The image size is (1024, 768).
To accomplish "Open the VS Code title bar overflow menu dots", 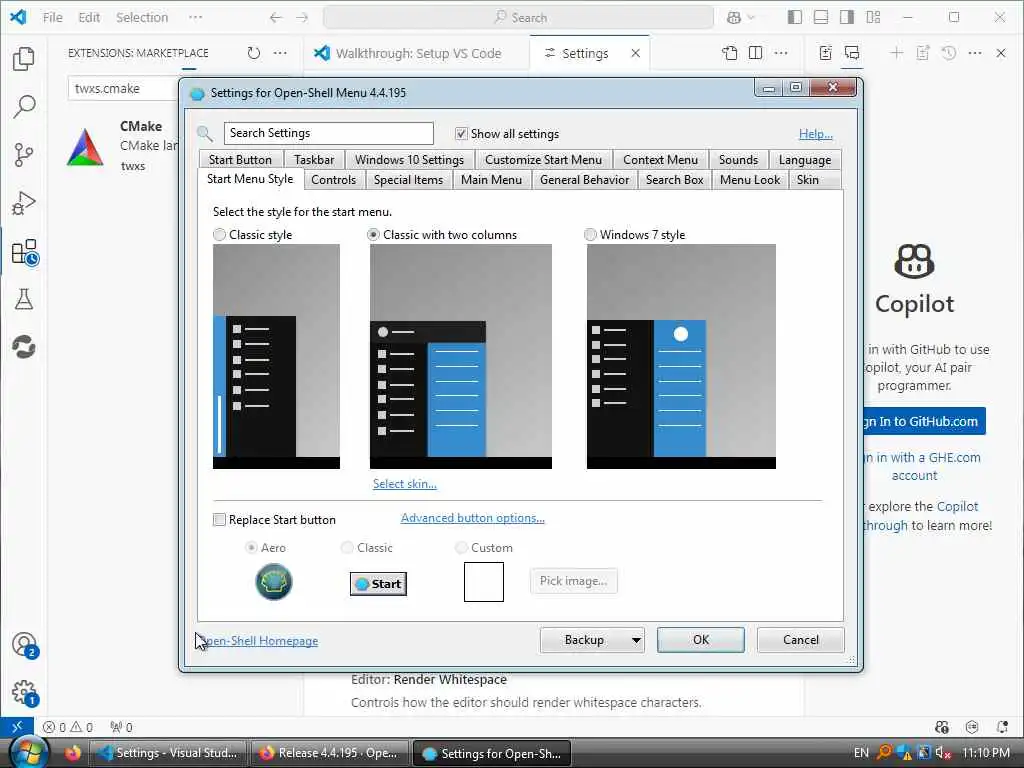I will tap(195, 18).
